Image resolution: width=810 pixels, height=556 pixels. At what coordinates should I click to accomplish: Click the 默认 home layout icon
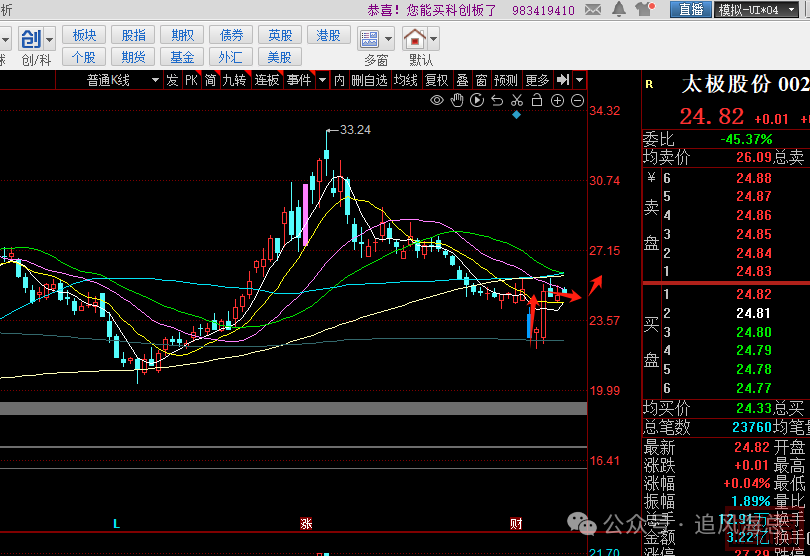[x=414, y=39]
